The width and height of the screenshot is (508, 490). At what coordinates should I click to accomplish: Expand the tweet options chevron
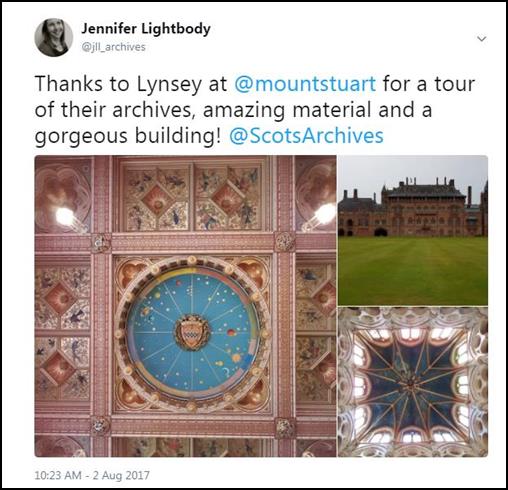pos(482,39)
